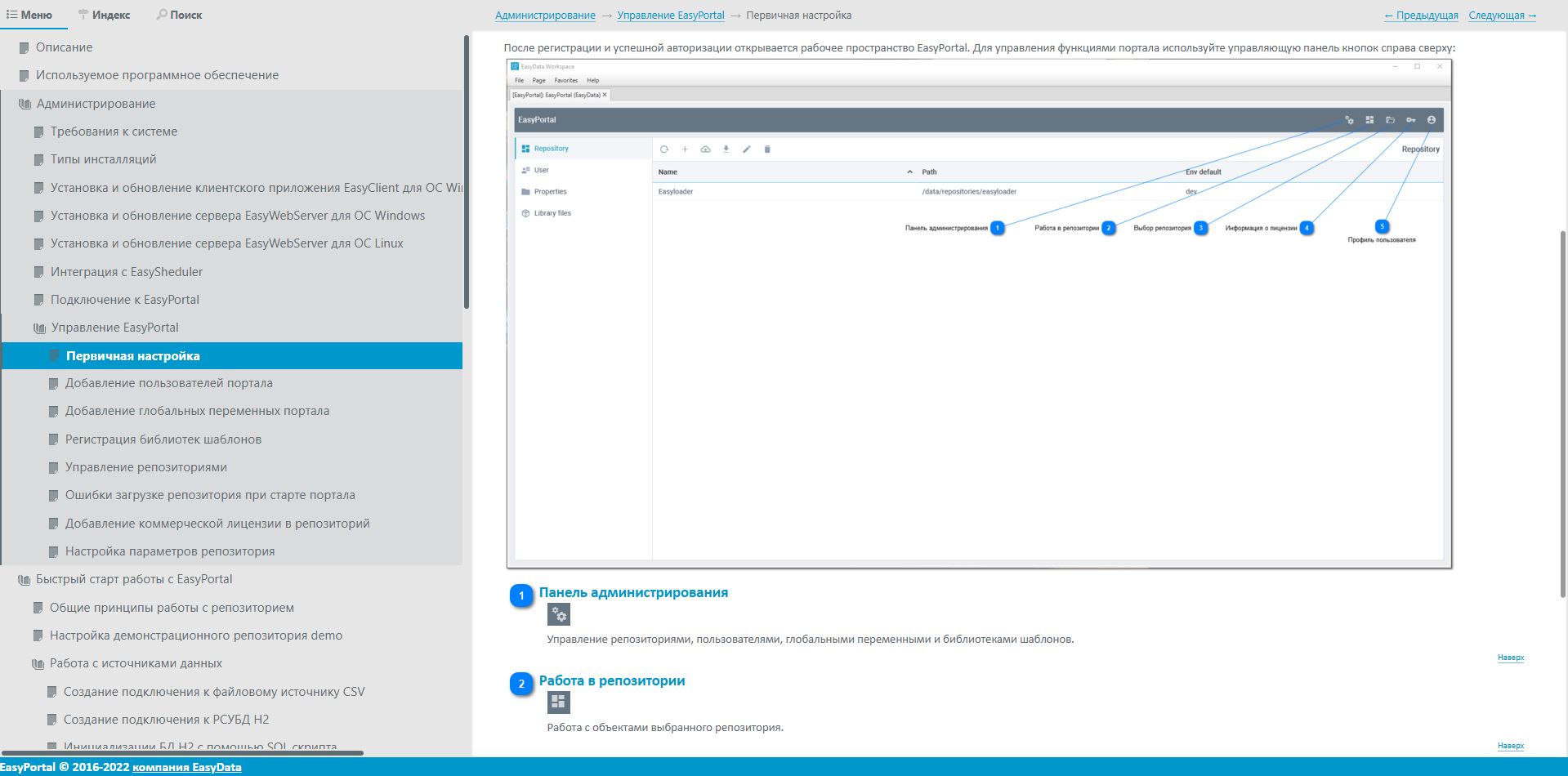Open Добавление коммерческой лицензии в репозиторий

pos(217,524)
